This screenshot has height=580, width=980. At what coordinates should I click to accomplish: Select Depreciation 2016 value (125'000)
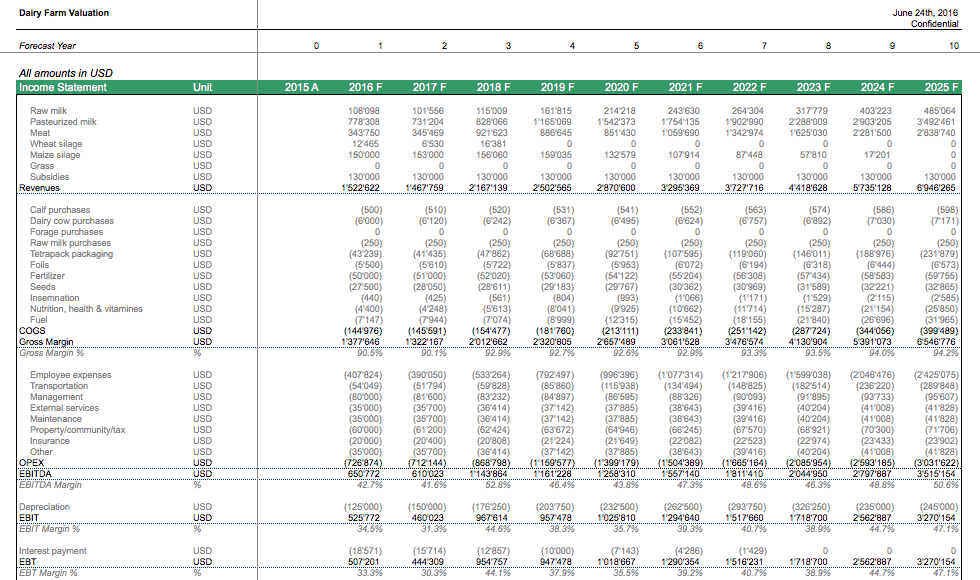tap(363, 507)
